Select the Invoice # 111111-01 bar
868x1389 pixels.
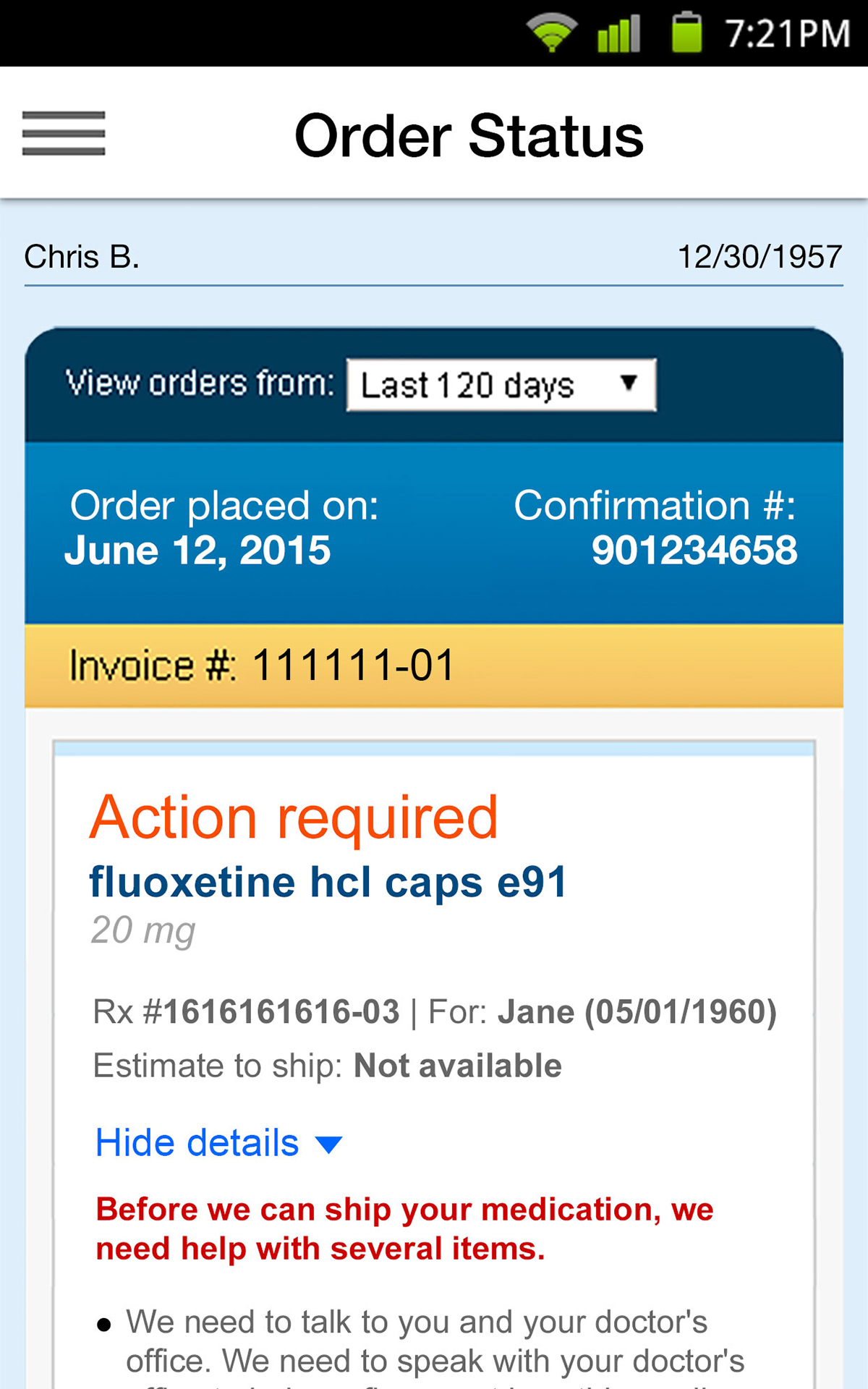click(x=434, y=666)
